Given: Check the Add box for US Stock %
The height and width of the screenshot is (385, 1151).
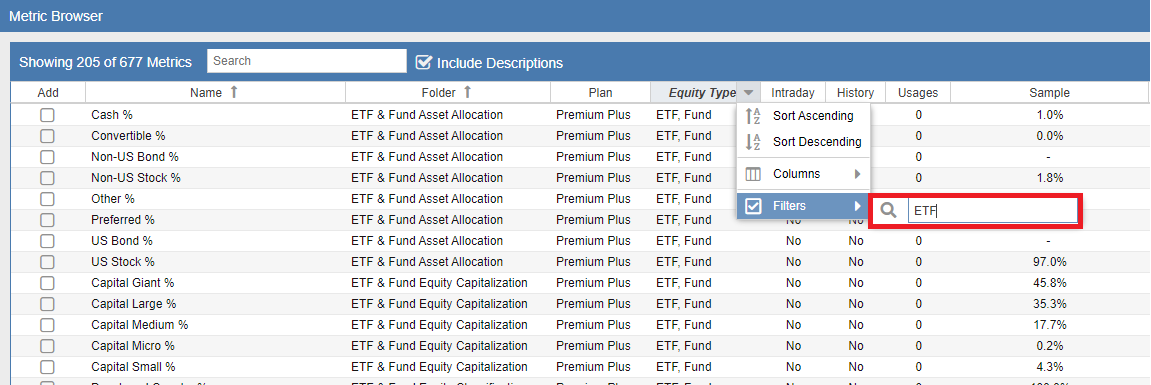Looking at the screenshot, I should point(48,262).
